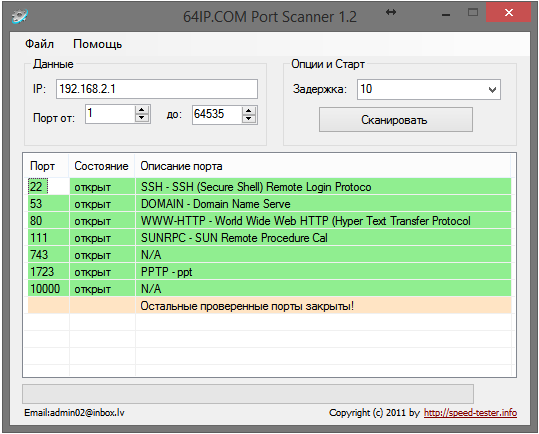Viewport: 539px width, 434px height.
Task: Select the port 80 WWW-HTTP row
Action: pos(270,221)
